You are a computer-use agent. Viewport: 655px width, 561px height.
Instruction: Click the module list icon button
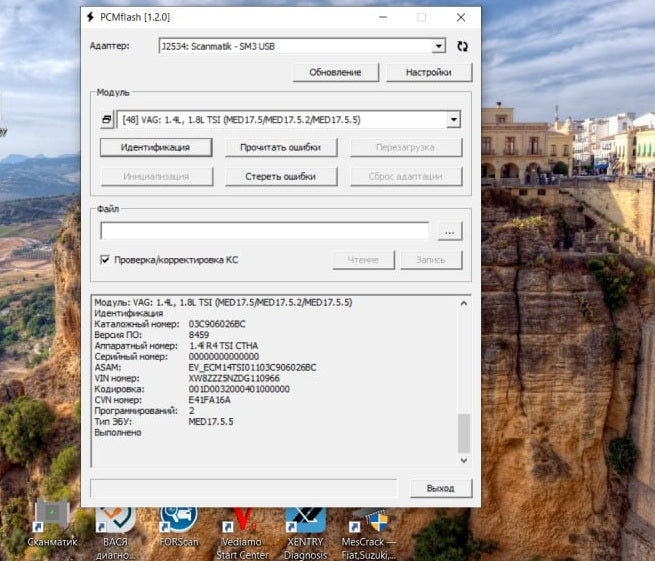pos(107,120)
